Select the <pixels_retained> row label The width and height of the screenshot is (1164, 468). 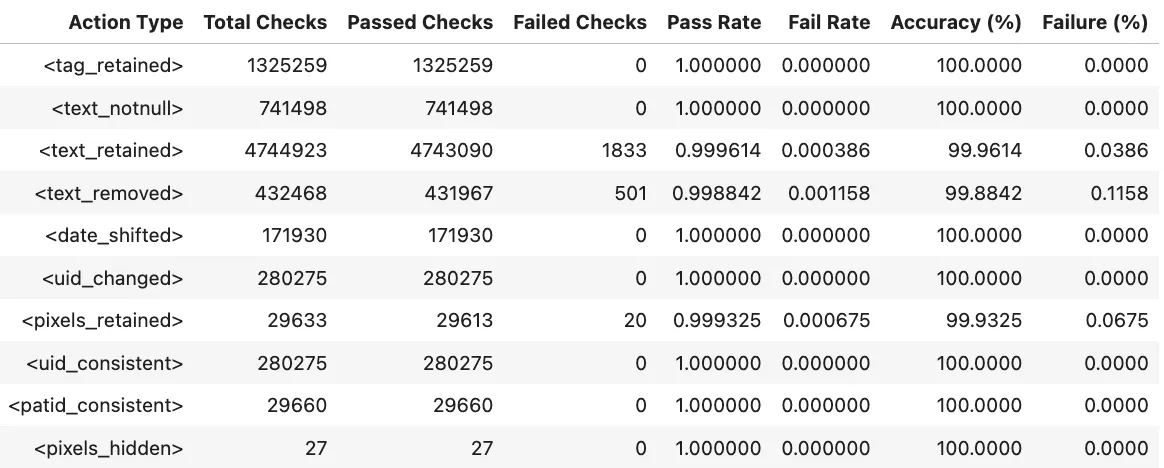(x=103, y=321)
